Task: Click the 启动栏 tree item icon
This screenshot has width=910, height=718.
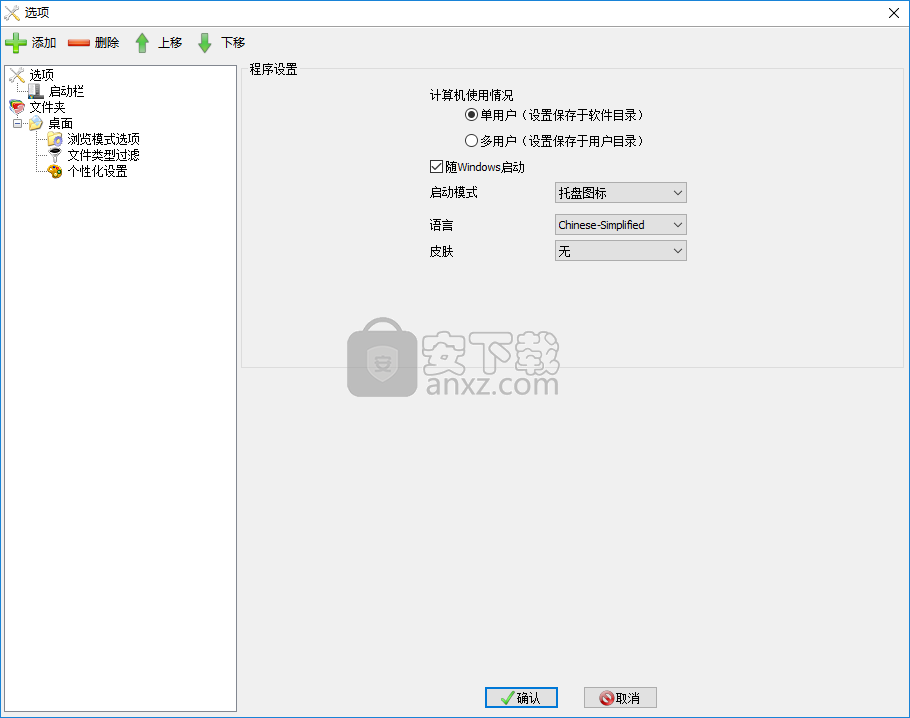Action: (x=36, y=91)
